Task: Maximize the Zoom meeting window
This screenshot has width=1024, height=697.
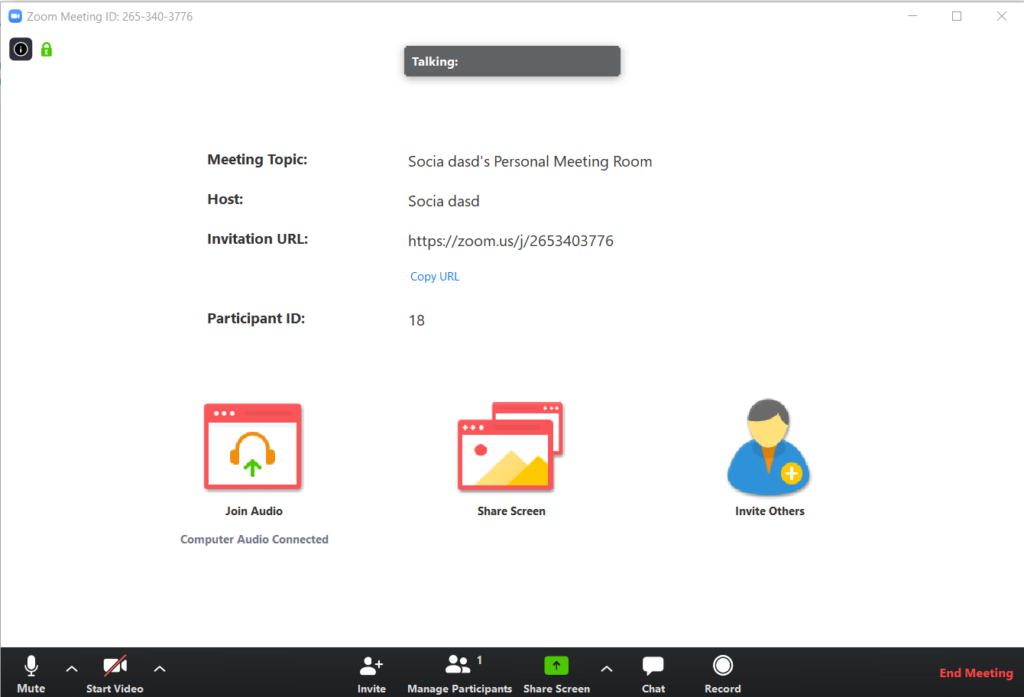Action: click(x=957, y=16)
